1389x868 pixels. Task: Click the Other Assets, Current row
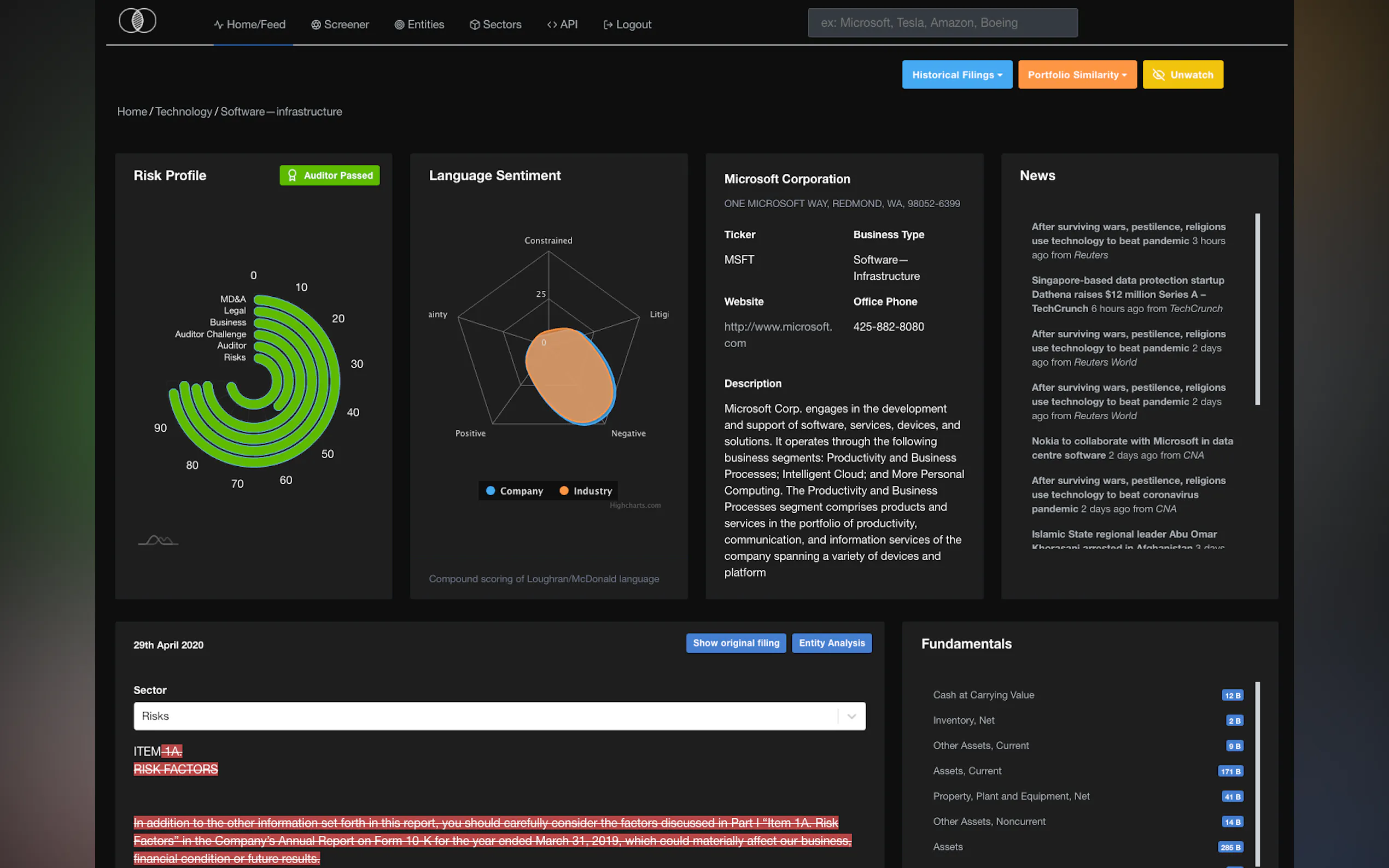pos(1088,746)
